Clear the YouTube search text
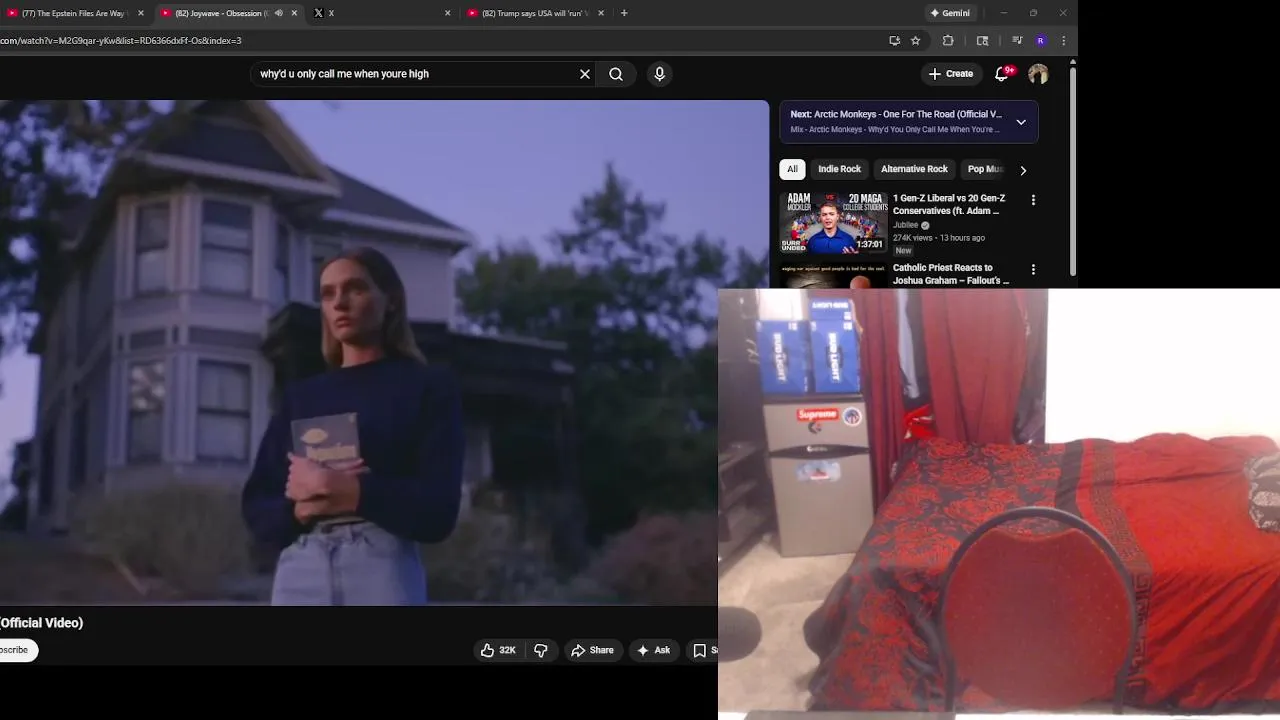The width and height of the screenshot is (1280, 720). click(x=585, y=74)
